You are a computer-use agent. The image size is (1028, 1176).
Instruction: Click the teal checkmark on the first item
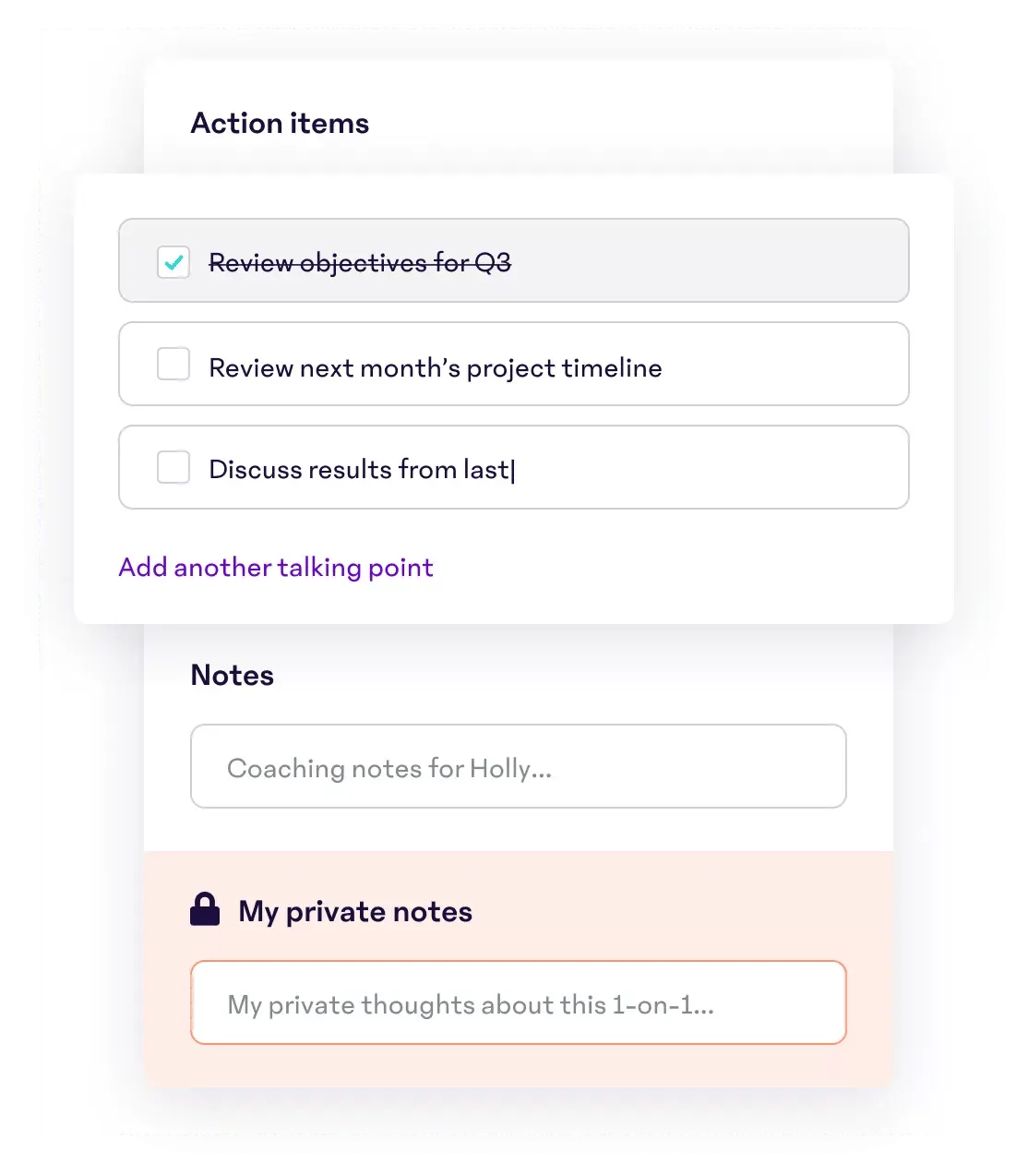[173, 261]
